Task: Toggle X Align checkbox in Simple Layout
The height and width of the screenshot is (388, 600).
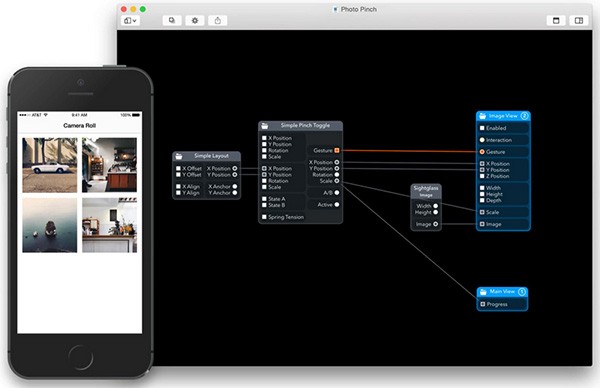Action: pyautogui.click(x=178, y=187)
